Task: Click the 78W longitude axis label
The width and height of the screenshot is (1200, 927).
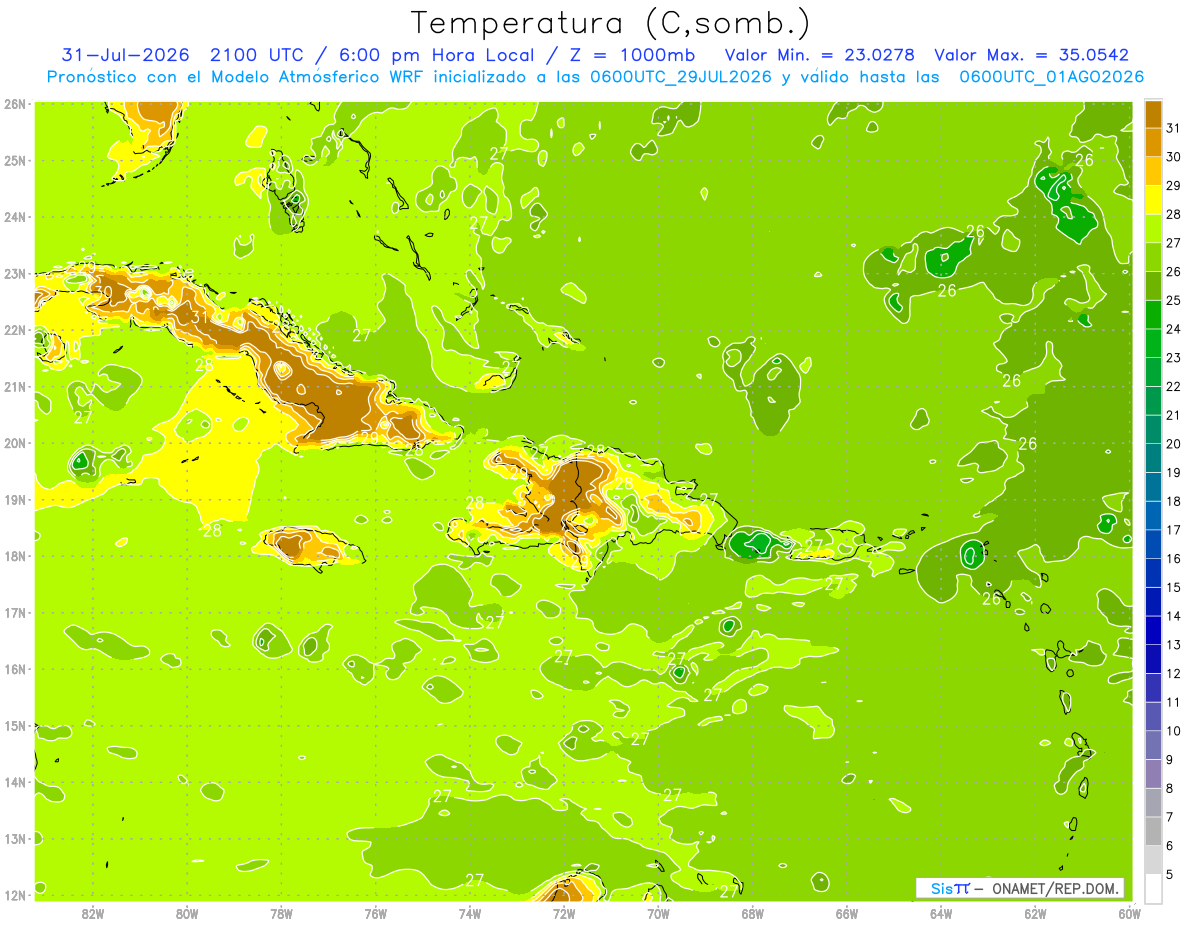Action: 281,913
